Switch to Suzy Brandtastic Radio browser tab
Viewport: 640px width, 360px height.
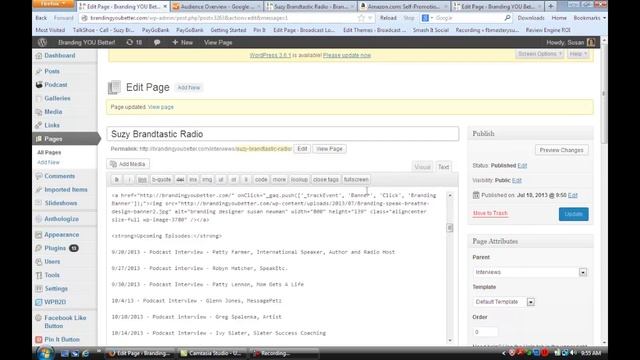coord(310,7)
